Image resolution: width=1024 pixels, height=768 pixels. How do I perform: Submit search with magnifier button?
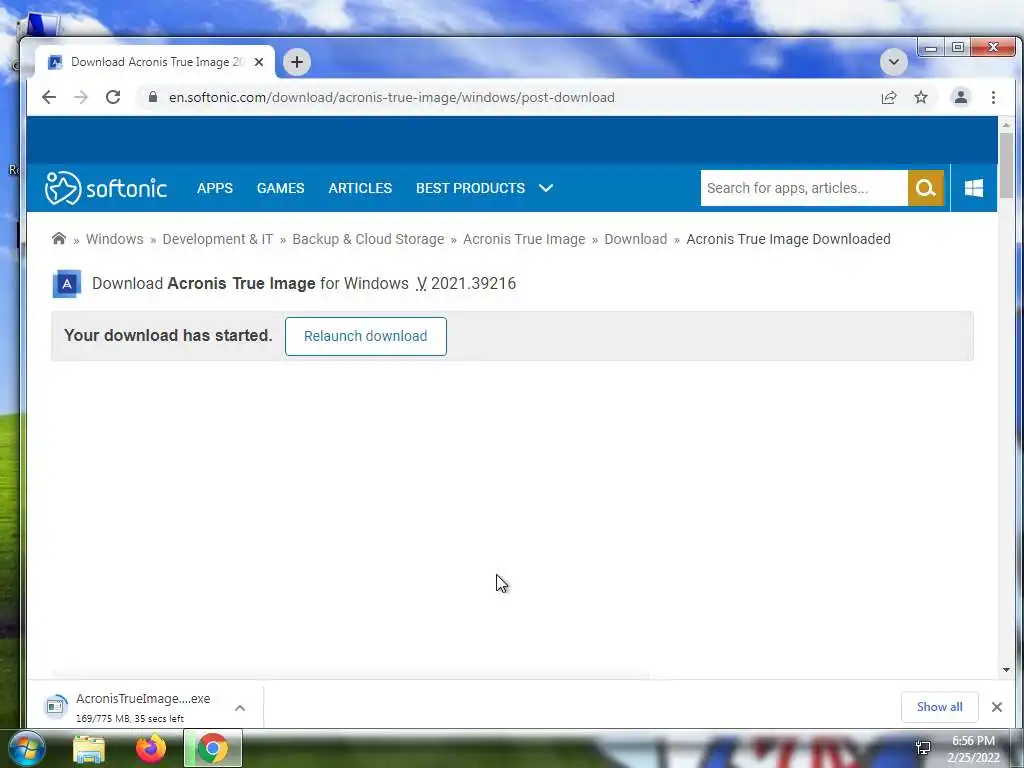click(x=925, y=188)
